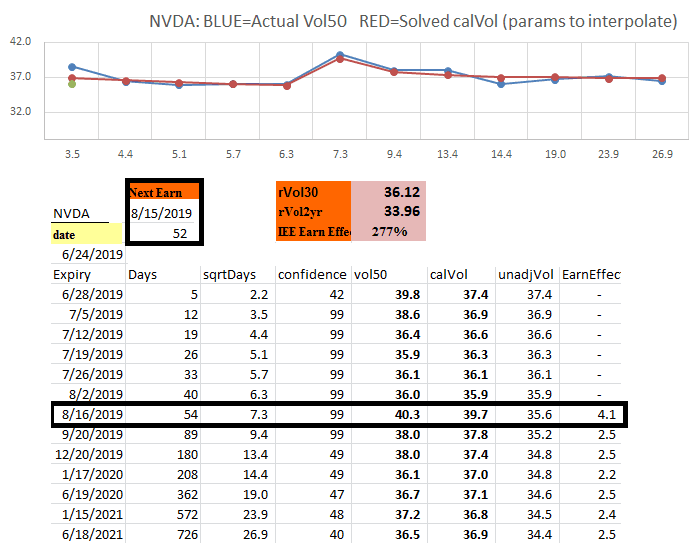
Task: Select the 277% earn effect cell
Action: tap(389, 231)
